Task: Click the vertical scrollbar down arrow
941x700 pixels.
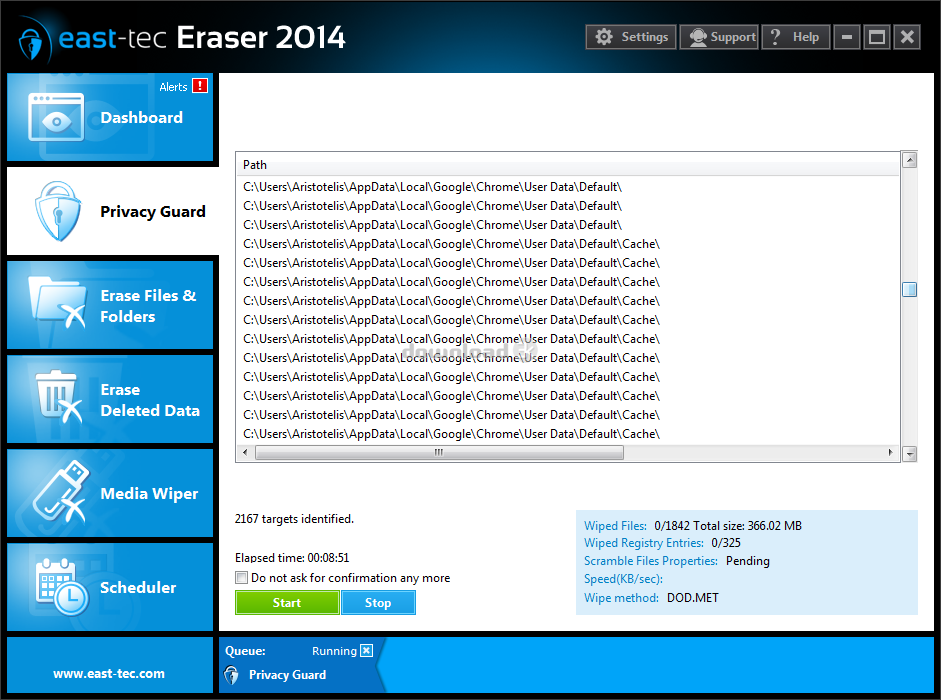Action: pos(910,454)
